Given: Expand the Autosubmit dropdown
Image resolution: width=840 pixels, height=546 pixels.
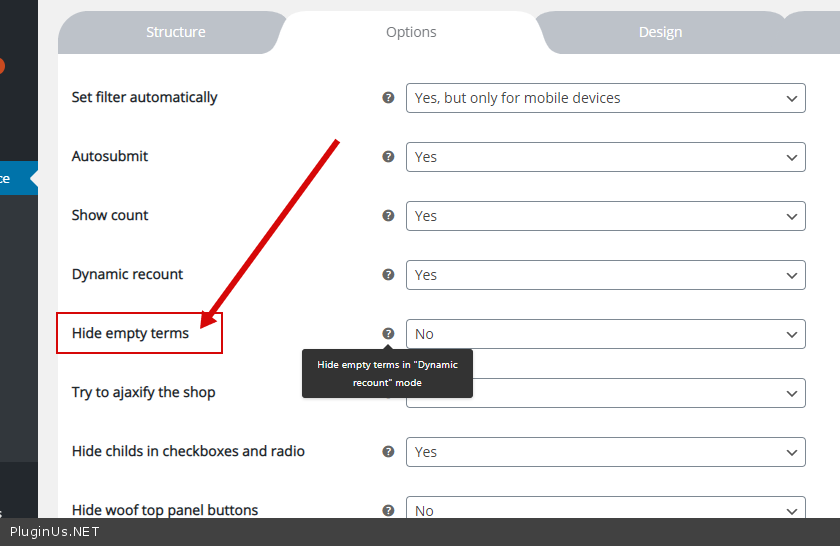Looking at the screenshot, I should [x=605, y=157].
